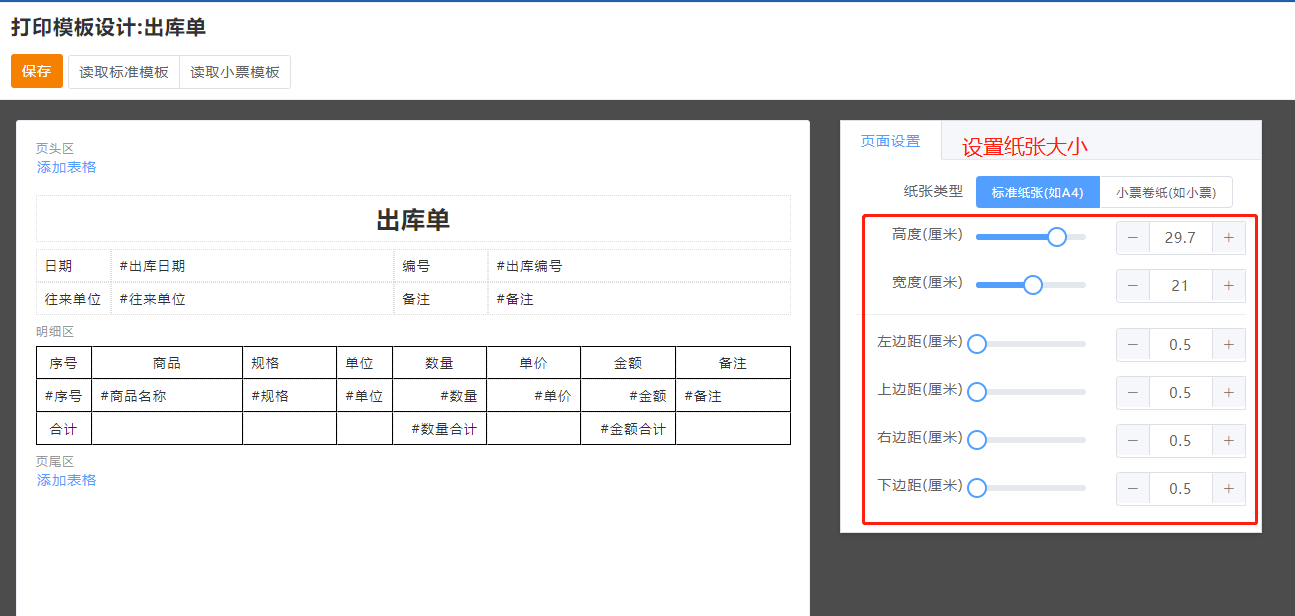This screenshot has height=616, width=1295.
Task: Select 小票卷纸(如小票) paper type
Action: tap(1165, 192)
